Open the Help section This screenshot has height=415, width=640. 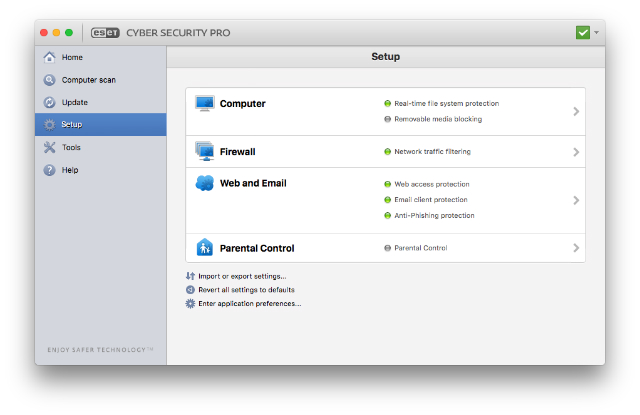(x=100, y=170)
